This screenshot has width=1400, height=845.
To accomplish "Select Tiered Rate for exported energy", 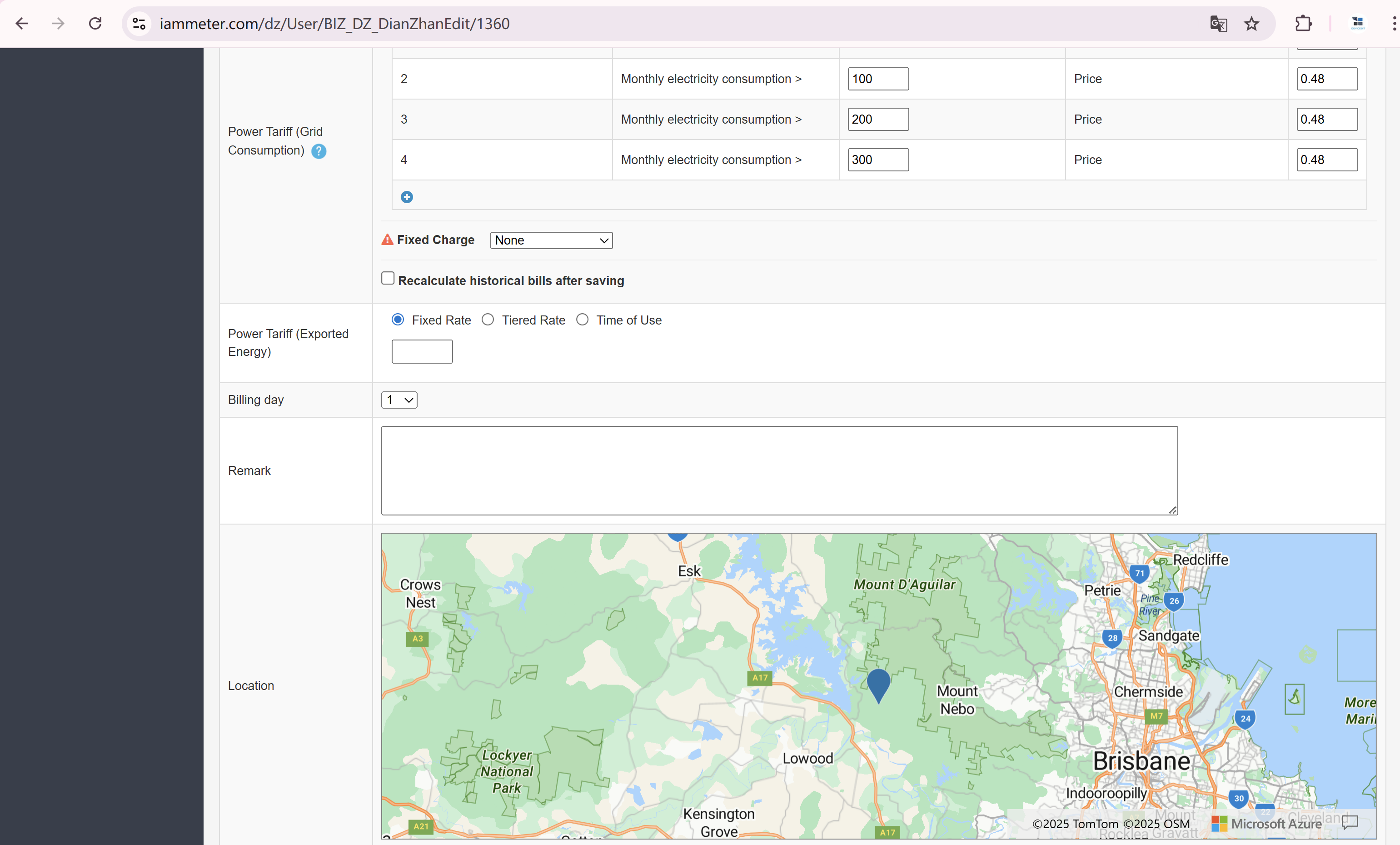I will [488, 320].
